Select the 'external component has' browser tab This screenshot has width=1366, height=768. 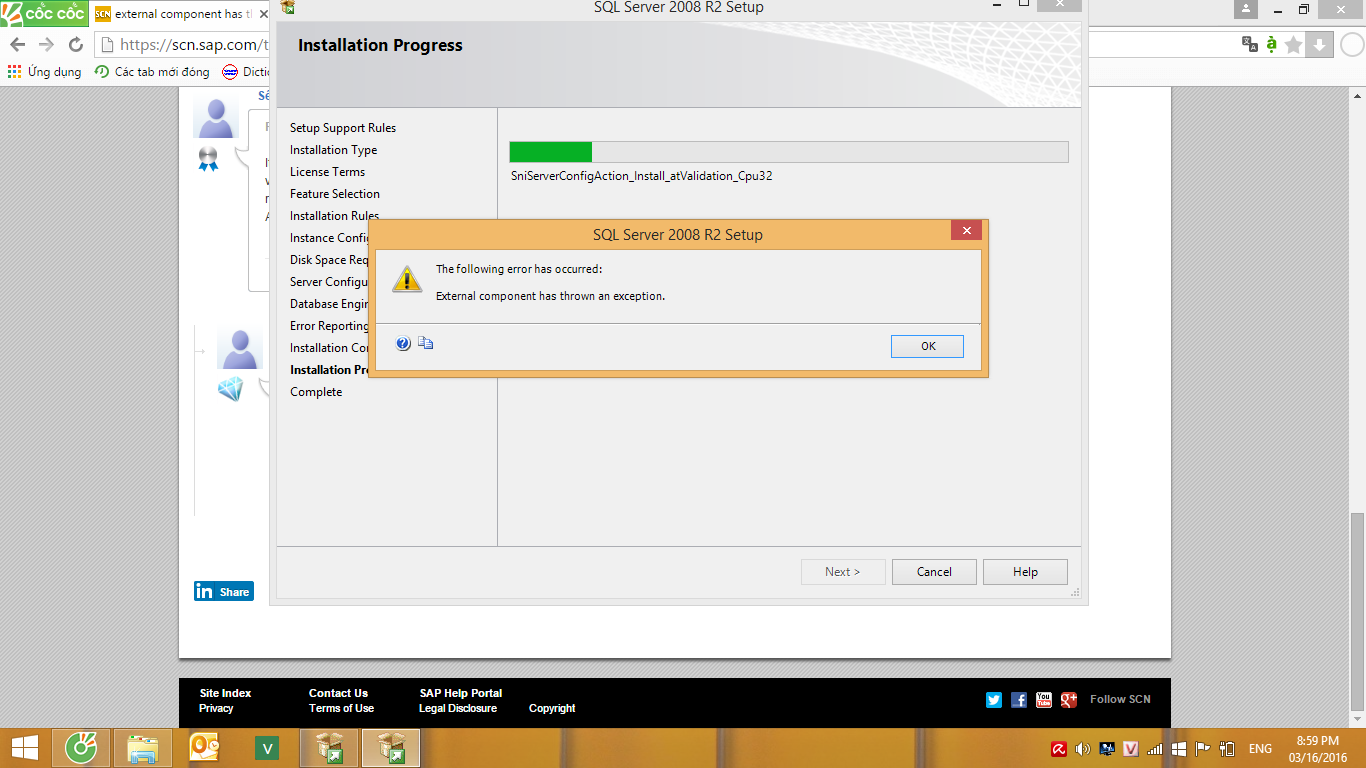pyautogui.click(x=181, y=14)
